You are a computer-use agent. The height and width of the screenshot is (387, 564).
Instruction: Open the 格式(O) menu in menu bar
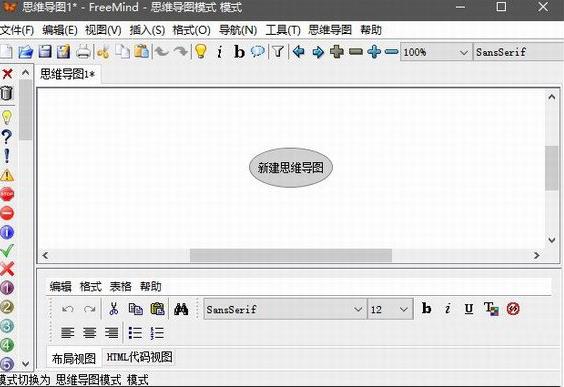pos(191,30)
